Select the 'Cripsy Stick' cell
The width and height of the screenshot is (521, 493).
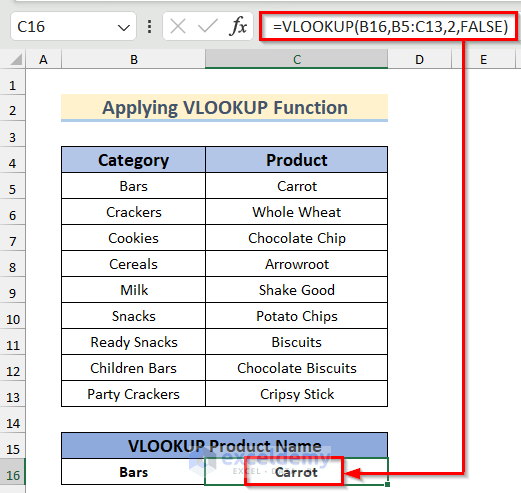[297, 394]
